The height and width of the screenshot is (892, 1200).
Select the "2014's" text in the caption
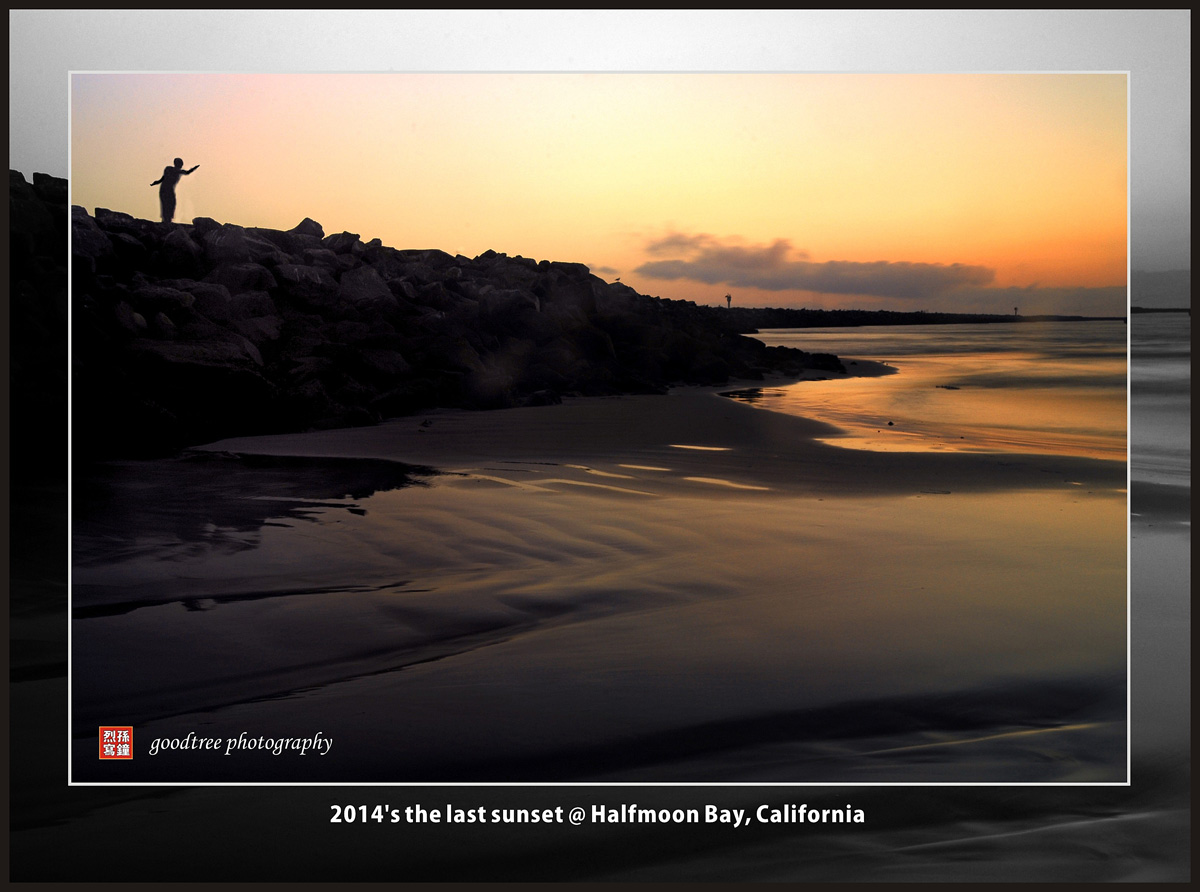[x=365, y=814]
